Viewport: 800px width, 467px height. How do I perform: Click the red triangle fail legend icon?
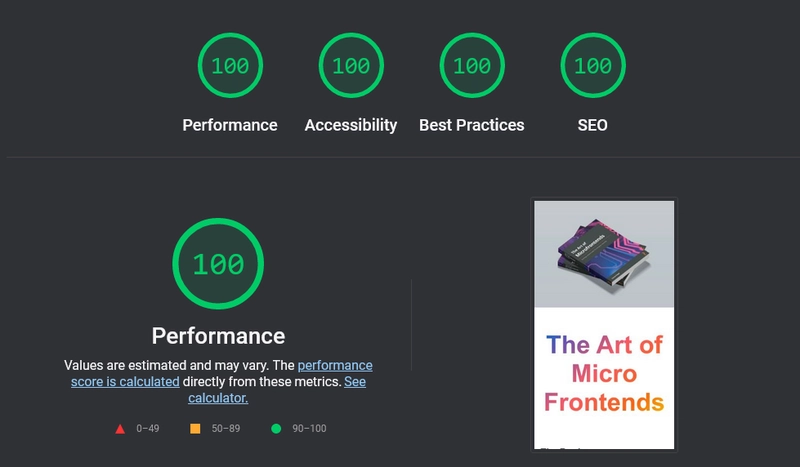[x=120, y=429]
